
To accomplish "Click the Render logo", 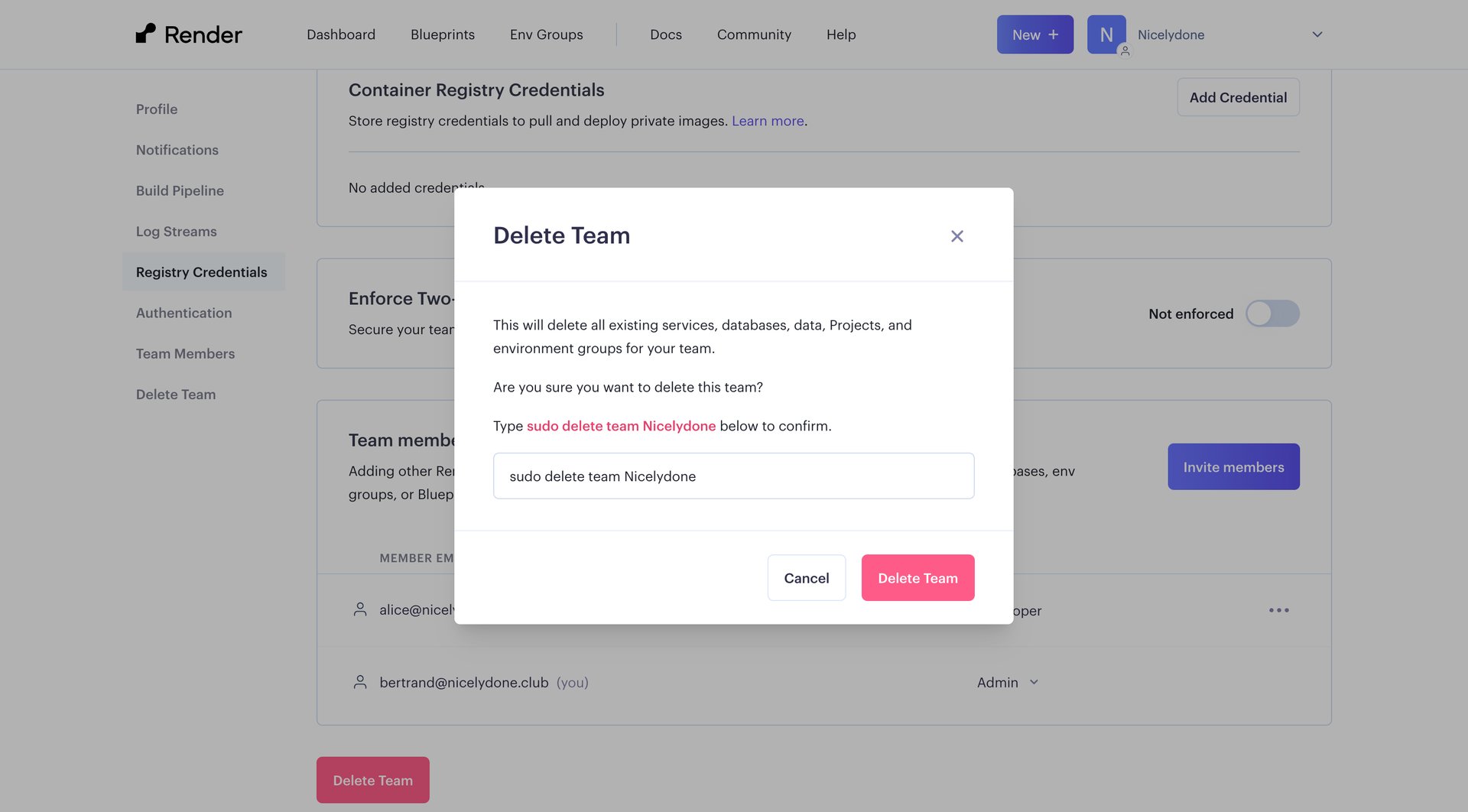I will 188,34.
